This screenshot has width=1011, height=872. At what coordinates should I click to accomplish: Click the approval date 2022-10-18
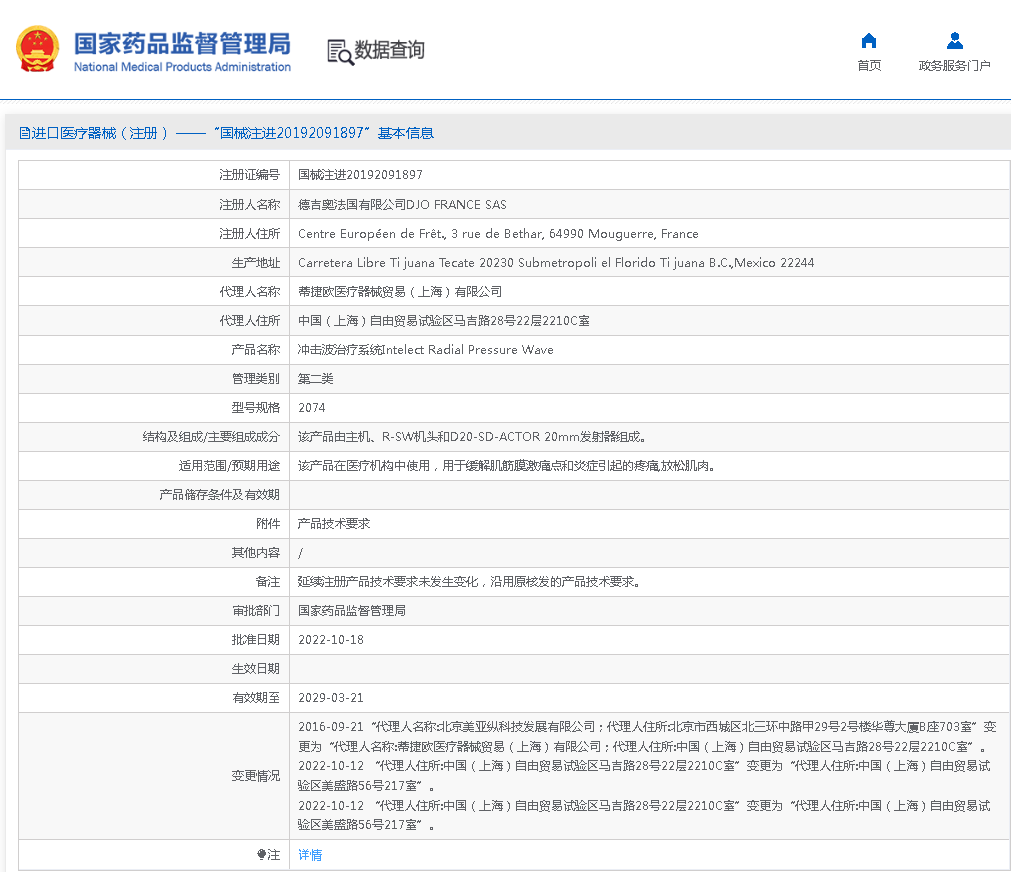tap(331, 640)
